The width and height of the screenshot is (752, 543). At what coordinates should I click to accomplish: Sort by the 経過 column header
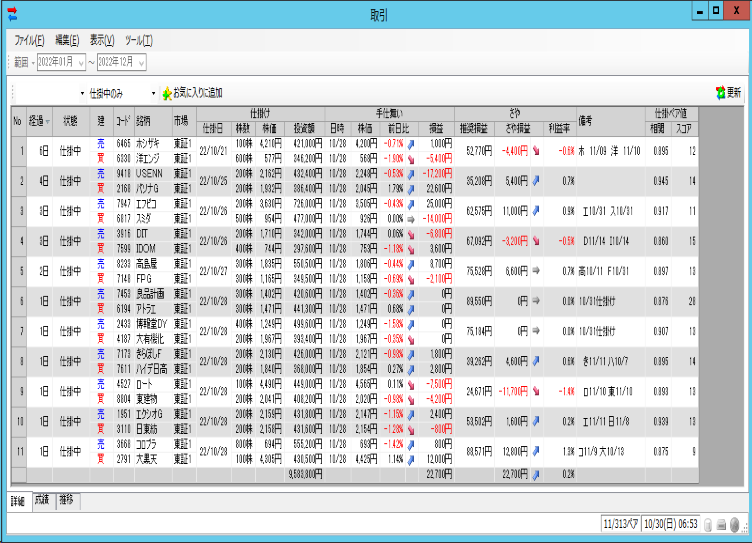click(38, 120)
